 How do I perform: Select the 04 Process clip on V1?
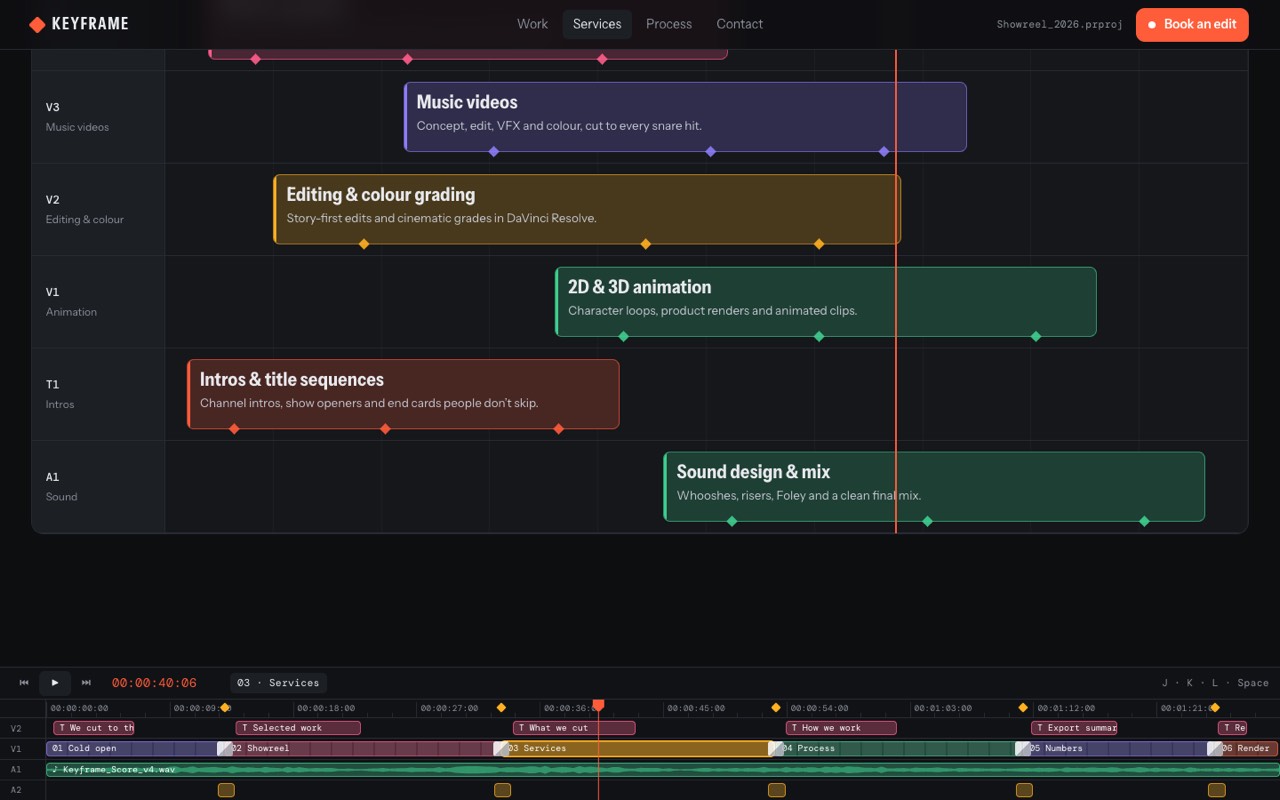click(898, 748)
